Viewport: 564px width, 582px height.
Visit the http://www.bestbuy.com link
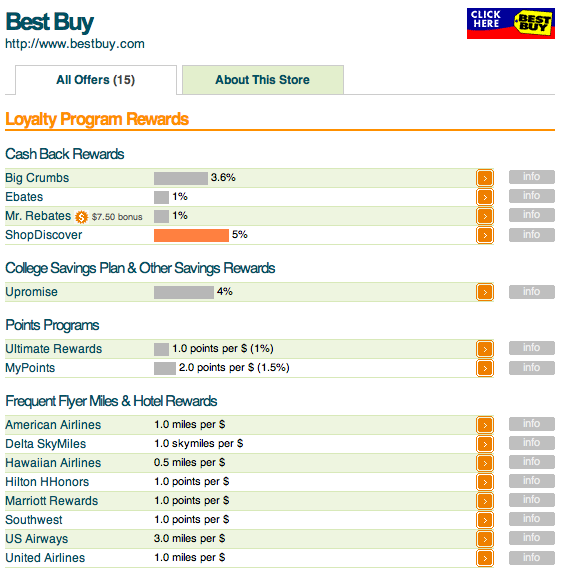[75, 44]
